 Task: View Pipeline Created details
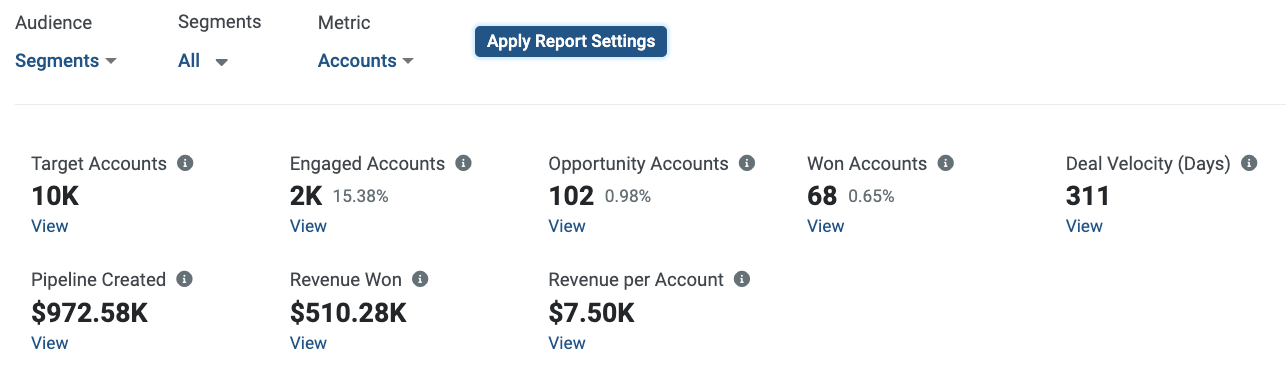[x=50, y=343]
